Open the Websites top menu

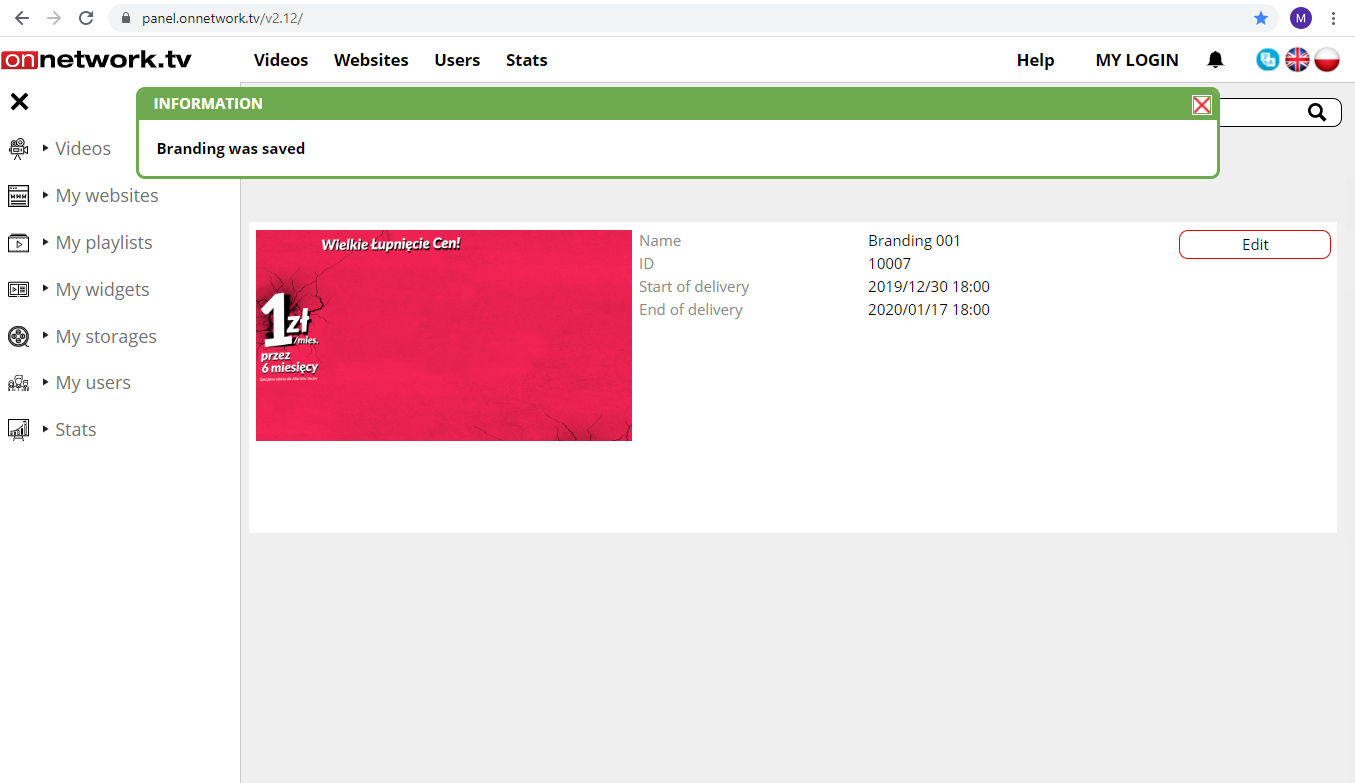click(x=371, y=60)
